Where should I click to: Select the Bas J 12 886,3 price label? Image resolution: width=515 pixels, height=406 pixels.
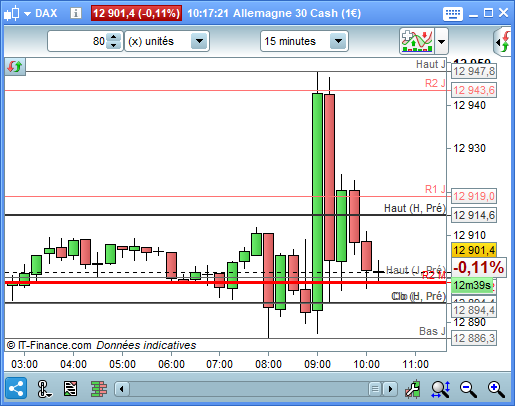coord(474,338)
